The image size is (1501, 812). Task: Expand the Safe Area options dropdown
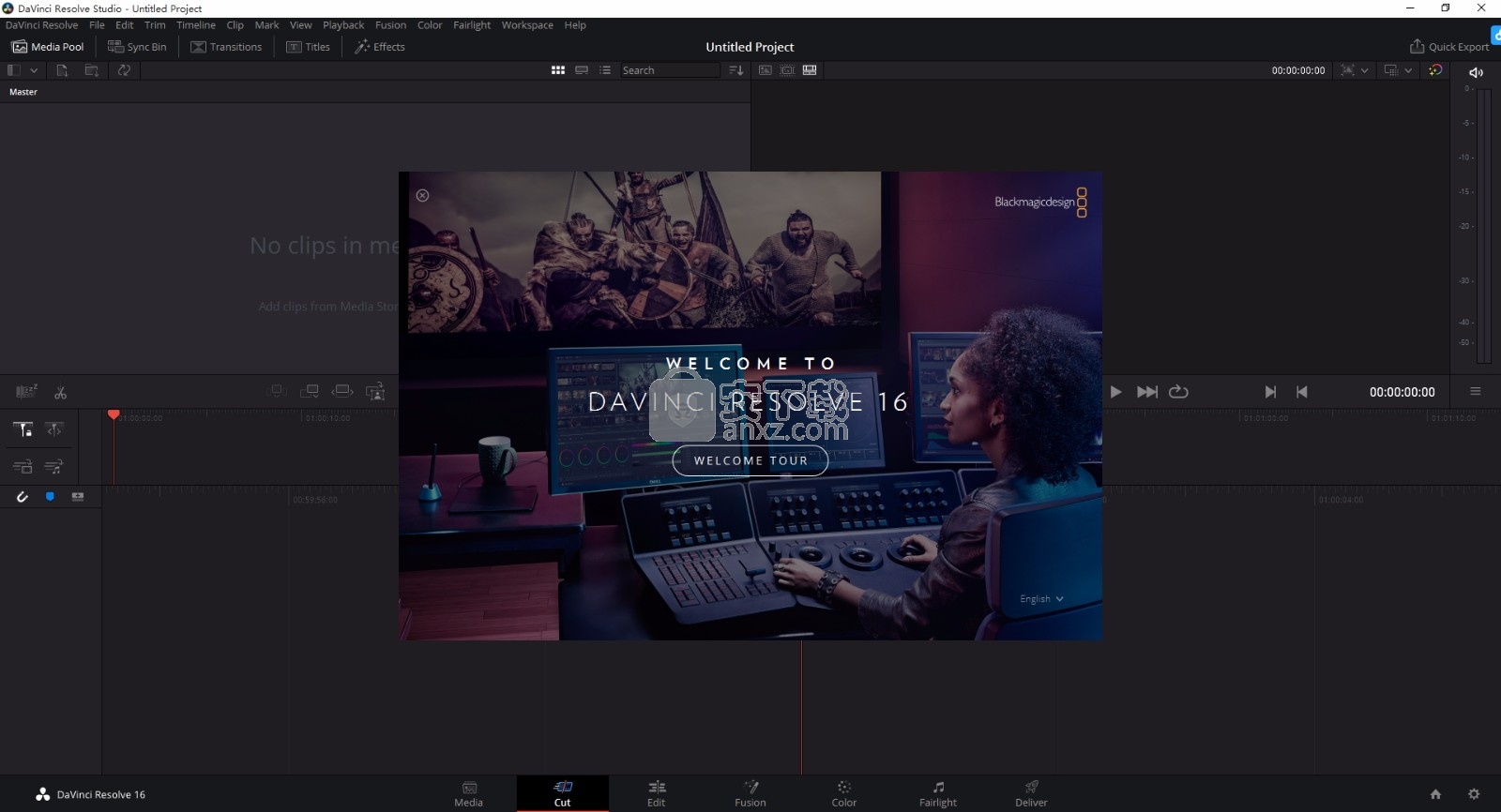point(1364,70)
